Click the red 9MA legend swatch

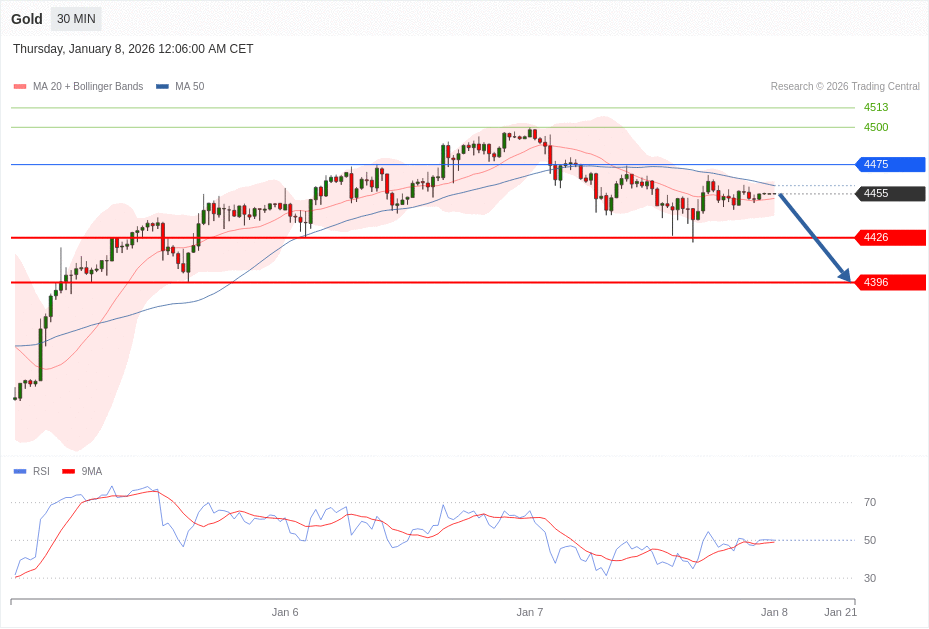click(67, 471)
